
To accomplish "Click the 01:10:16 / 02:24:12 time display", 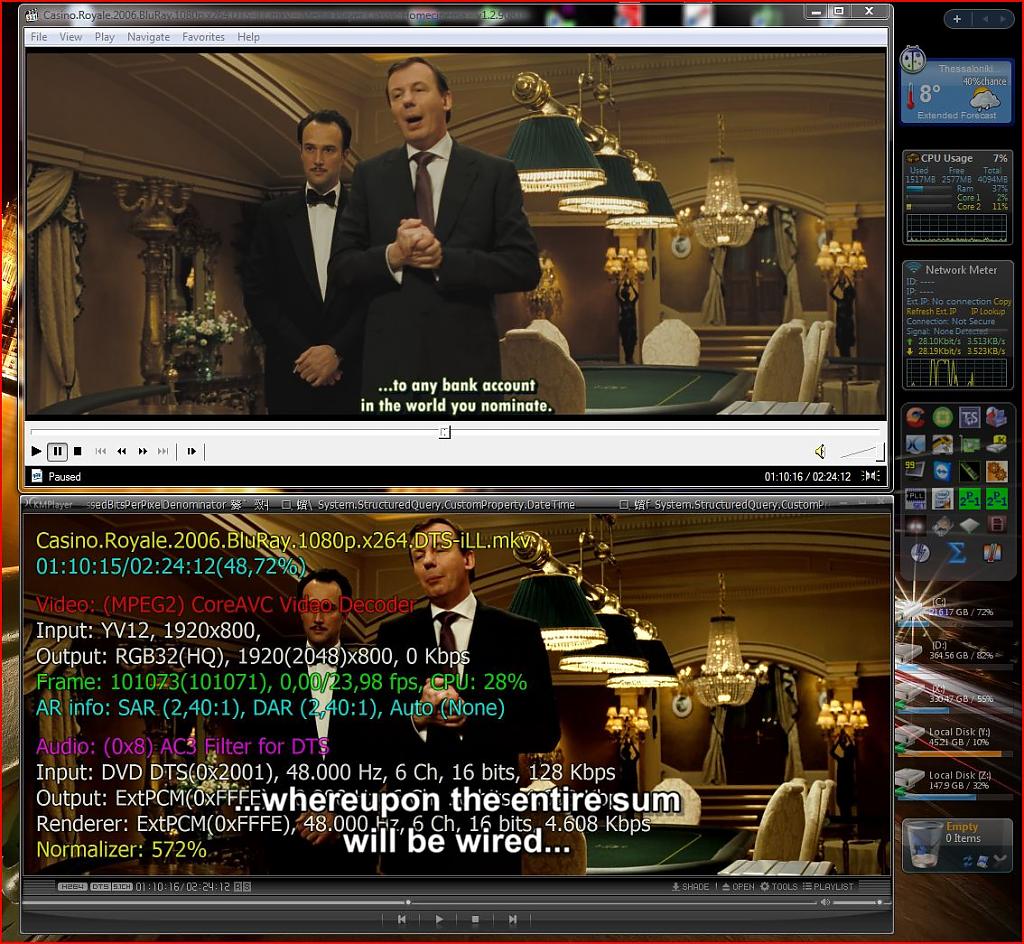I will [807, 477].
